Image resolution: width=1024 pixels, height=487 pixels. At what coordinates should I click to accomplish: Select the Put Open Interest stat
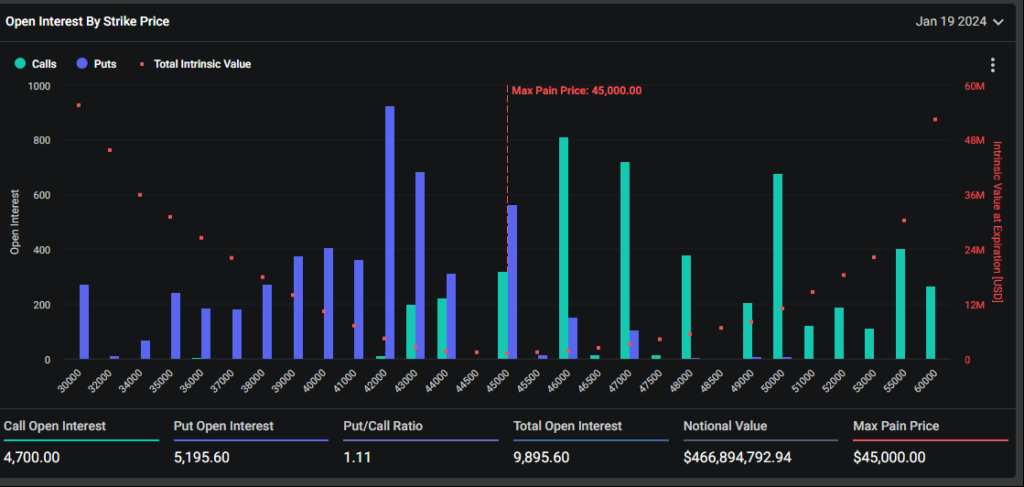224,426
